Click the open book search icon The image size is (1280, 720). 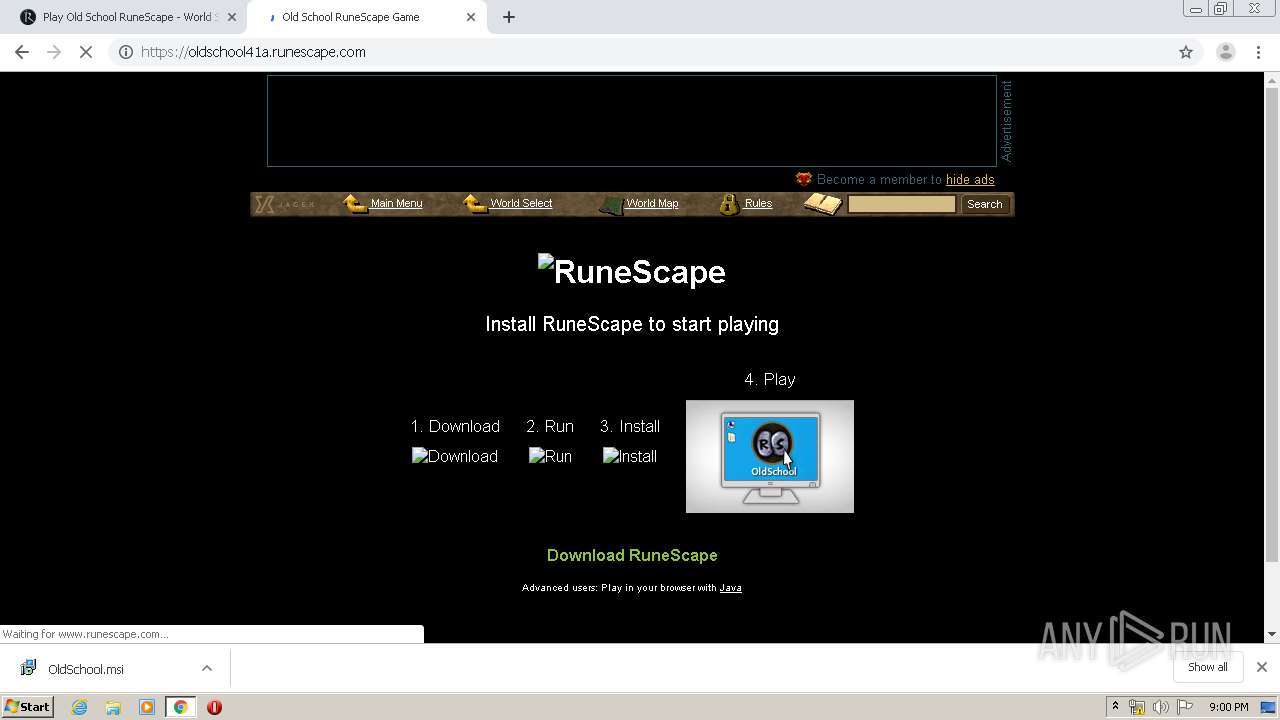click(823, 204)
